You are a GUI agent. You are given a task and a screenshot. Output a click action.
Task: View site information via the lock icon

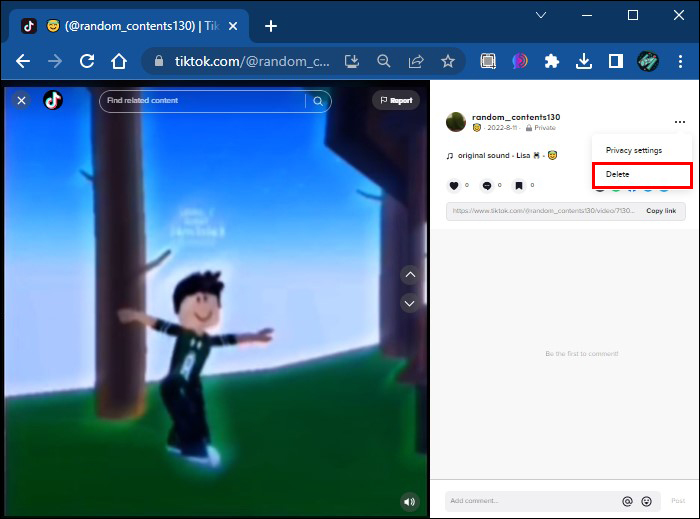point(158,61)
